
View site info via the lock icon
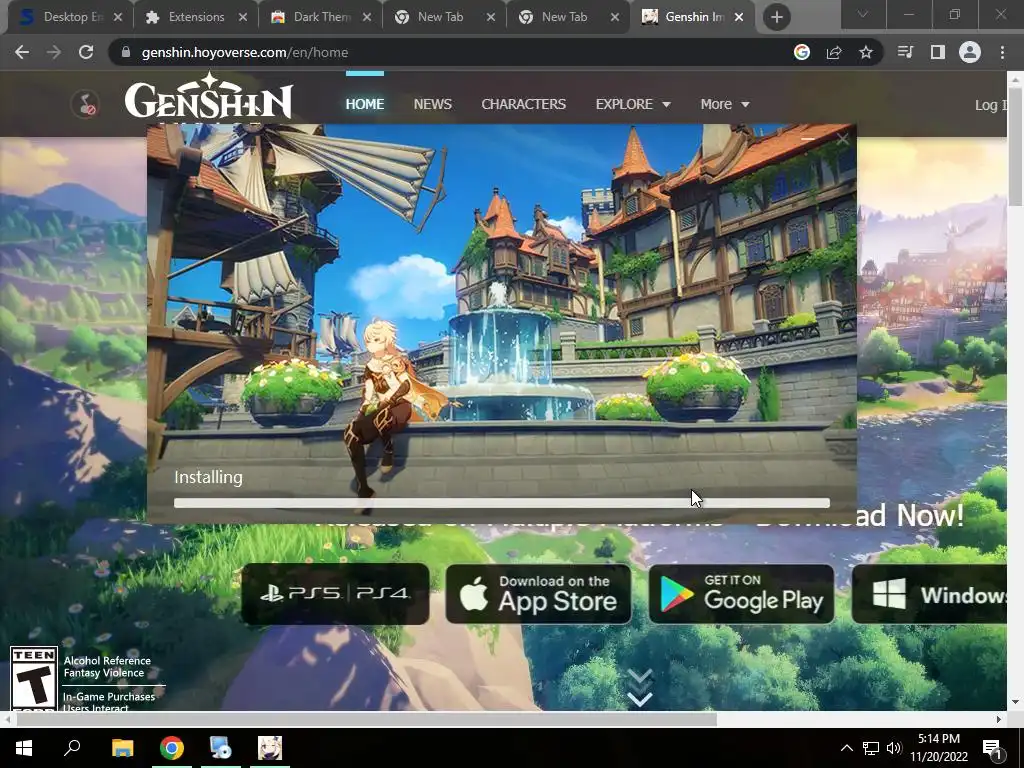coord(126,52)
